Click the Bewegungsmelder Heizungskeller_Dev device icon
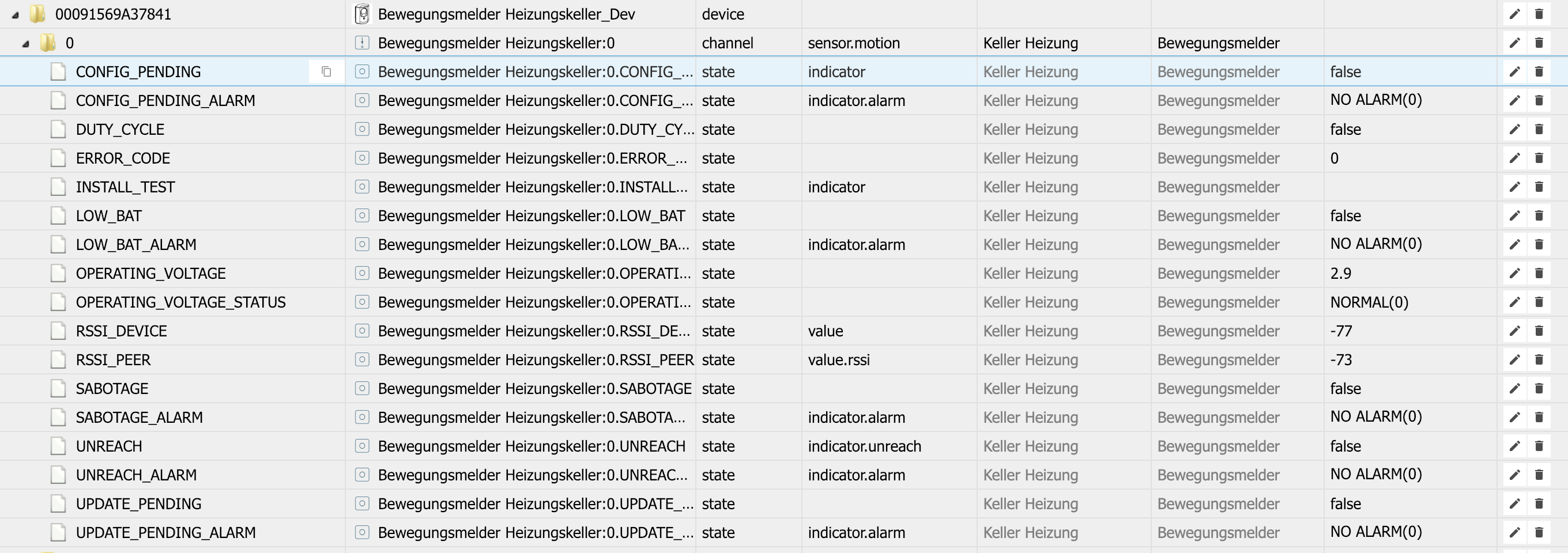 362,14
